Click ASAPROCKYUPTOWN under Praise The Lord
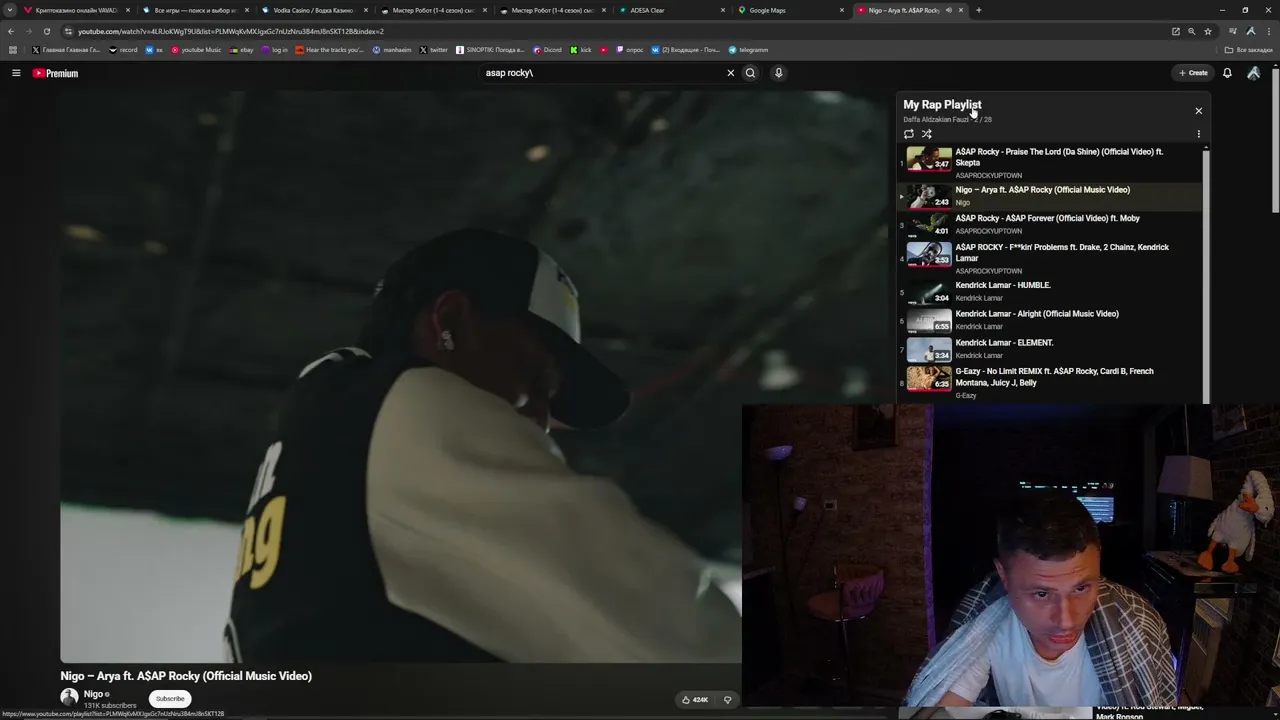This screenshot has height=720, width=1280. click(x=988, y=176)
